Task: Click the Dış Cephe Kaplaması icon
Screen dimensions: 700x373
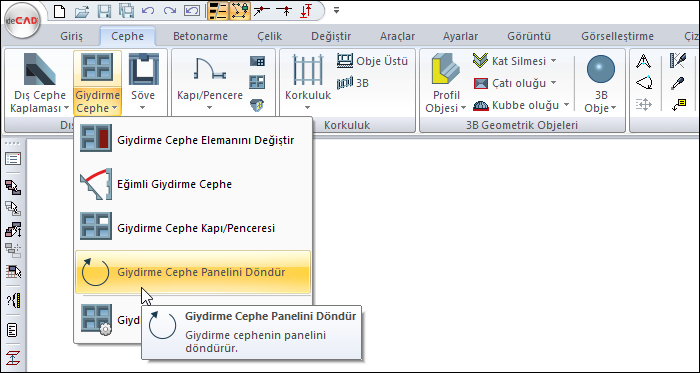Action: click(40, 69)
